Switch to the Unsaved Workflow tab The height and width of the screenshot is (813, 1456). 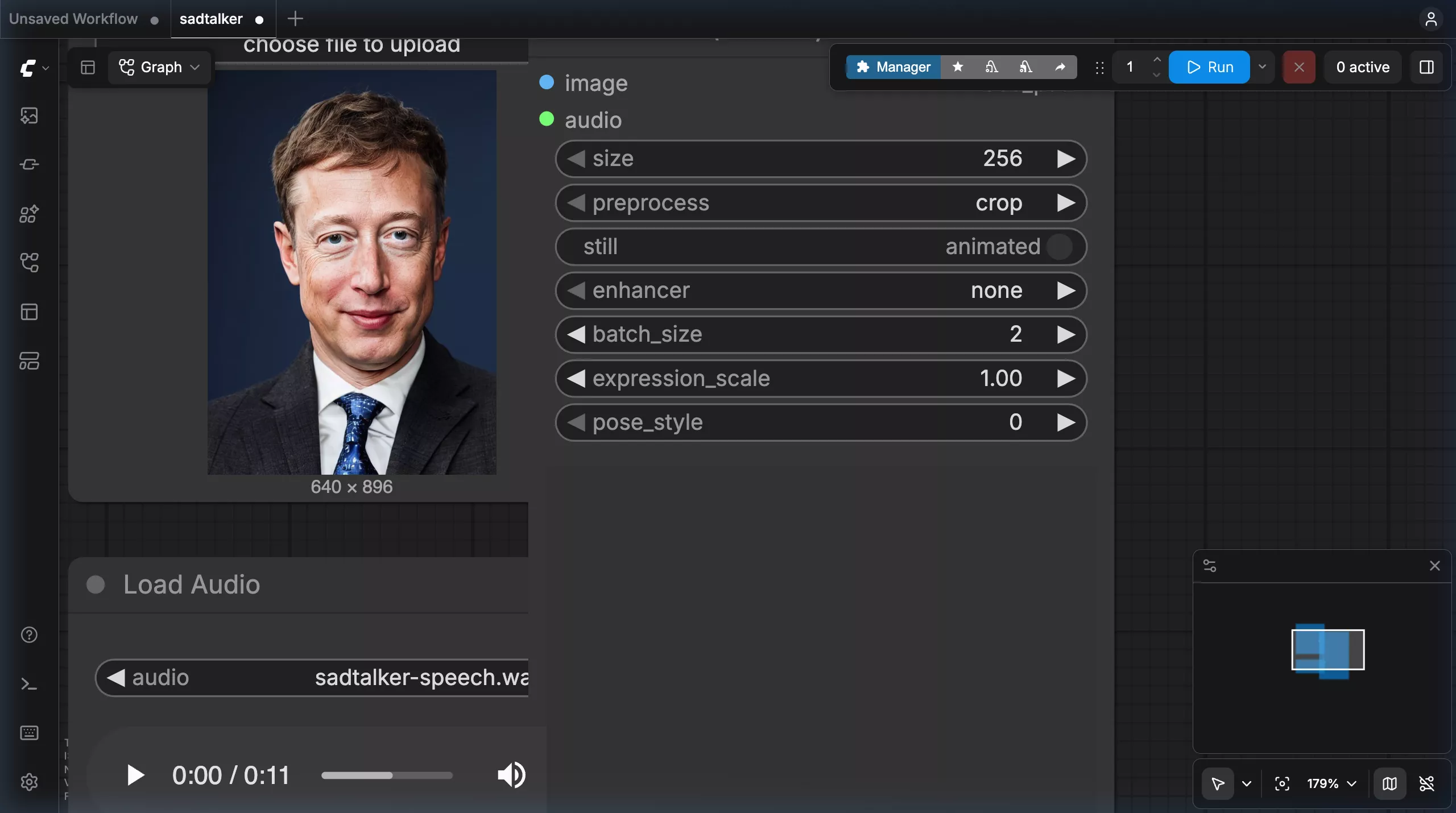point(84,19)
